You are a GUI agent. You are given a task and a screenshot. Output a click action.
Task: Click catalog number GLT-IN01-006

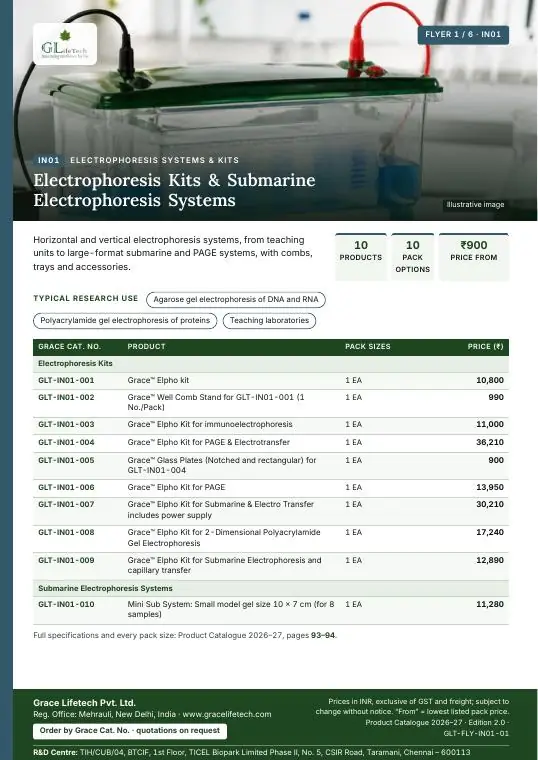[66, 488]
